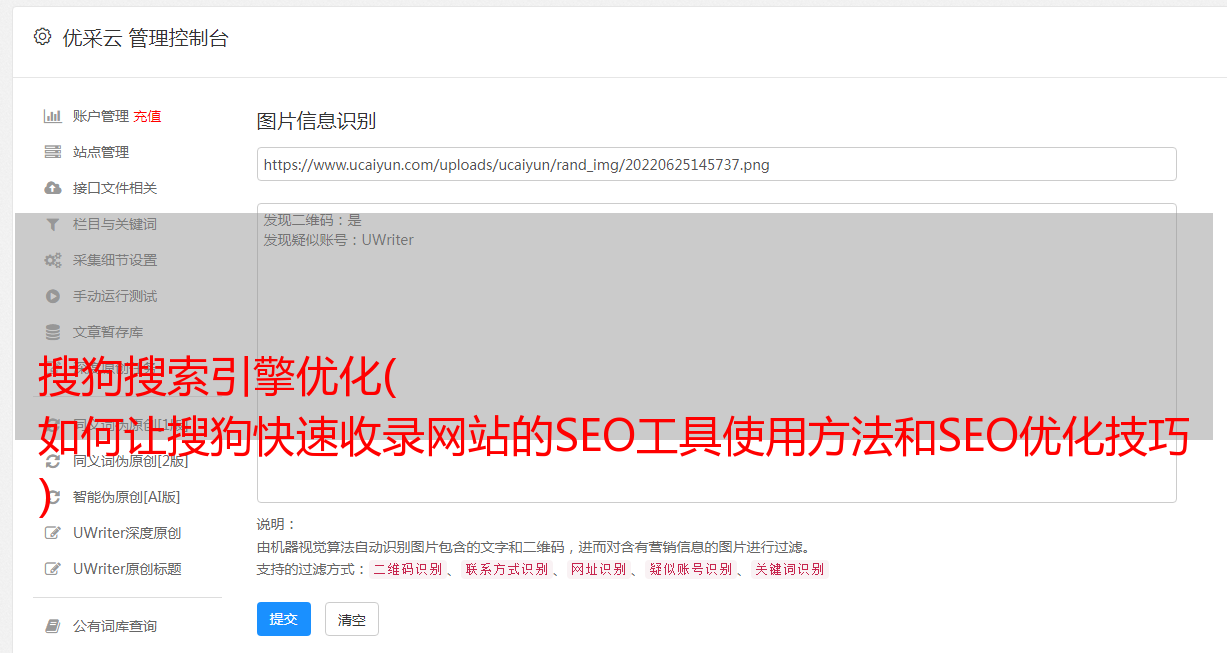Click the refresh icon for 同义词伪原创[2版]
The image size is (1227, 653).
coord(53,461)
